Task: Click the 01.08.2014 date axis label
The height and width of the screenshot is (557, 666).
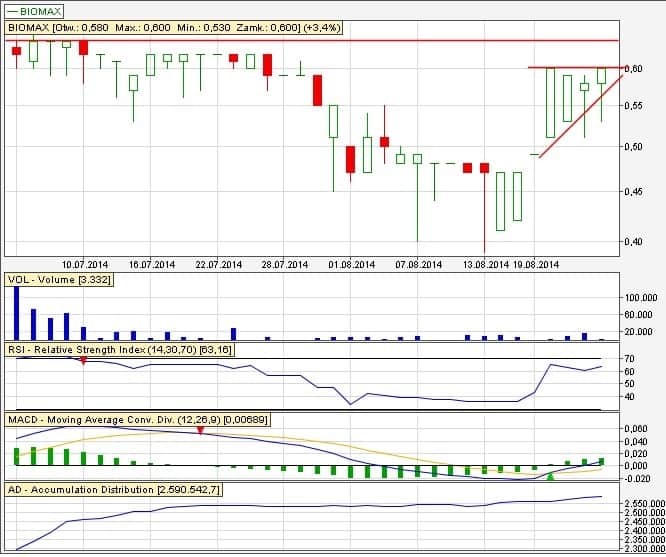Action: 352,265
